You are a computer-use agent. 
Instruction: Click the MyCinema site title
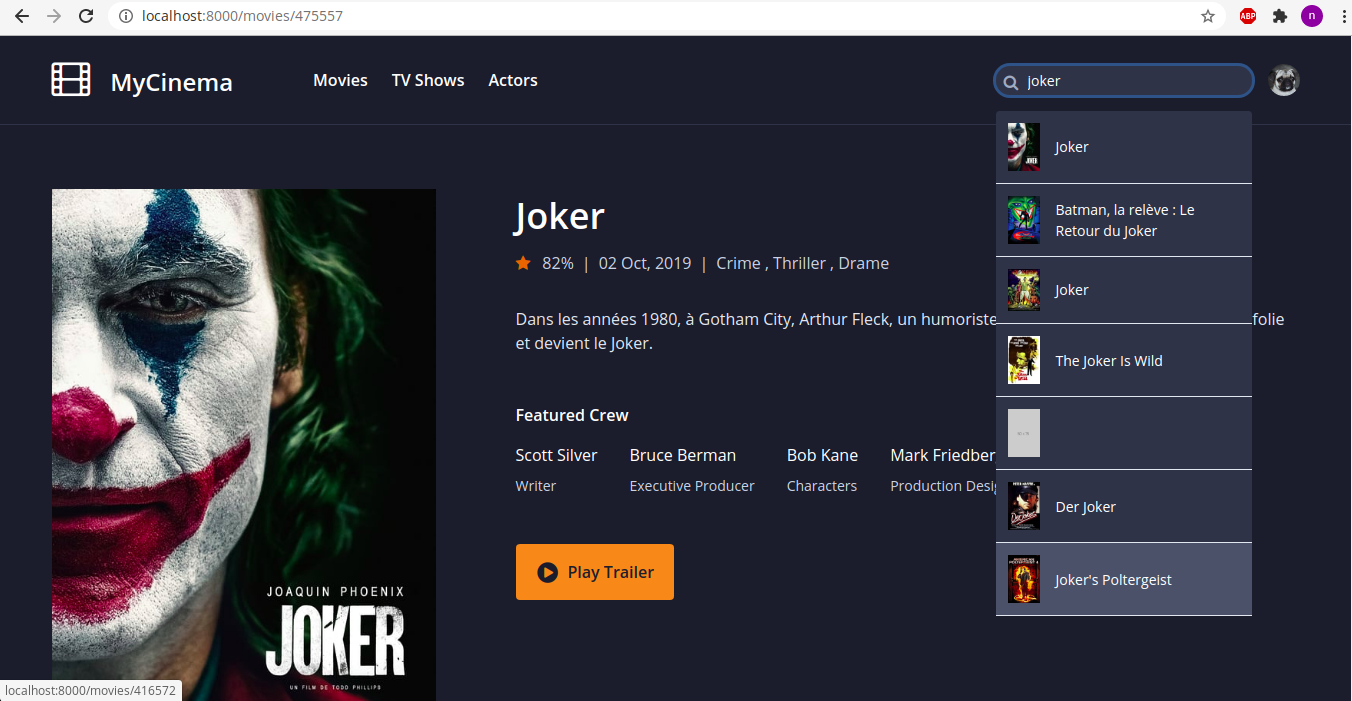click(x=171, y=82)
